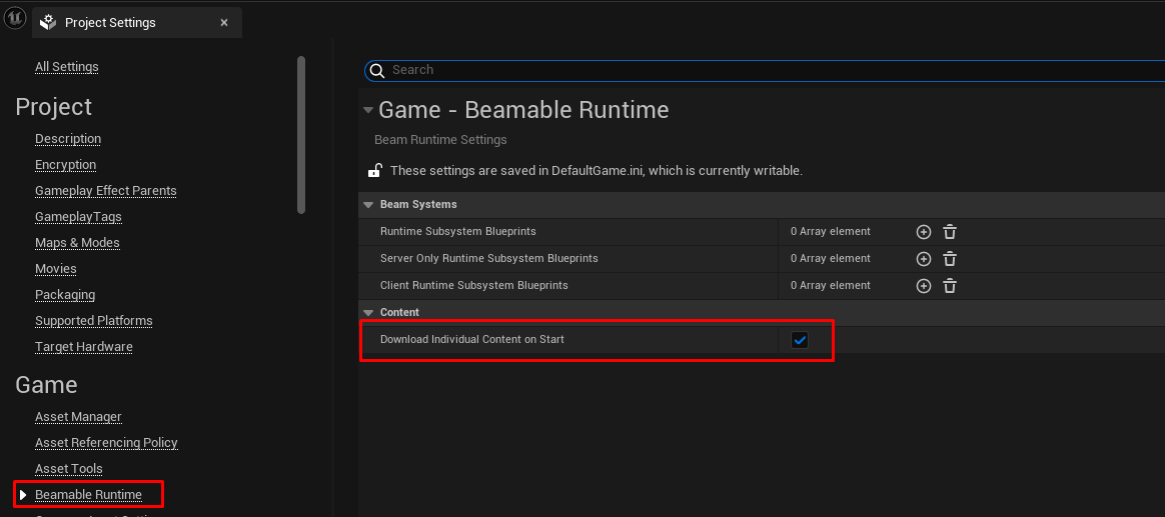
Task: Open the GameplayTags settings page
Action: (78, 217)
